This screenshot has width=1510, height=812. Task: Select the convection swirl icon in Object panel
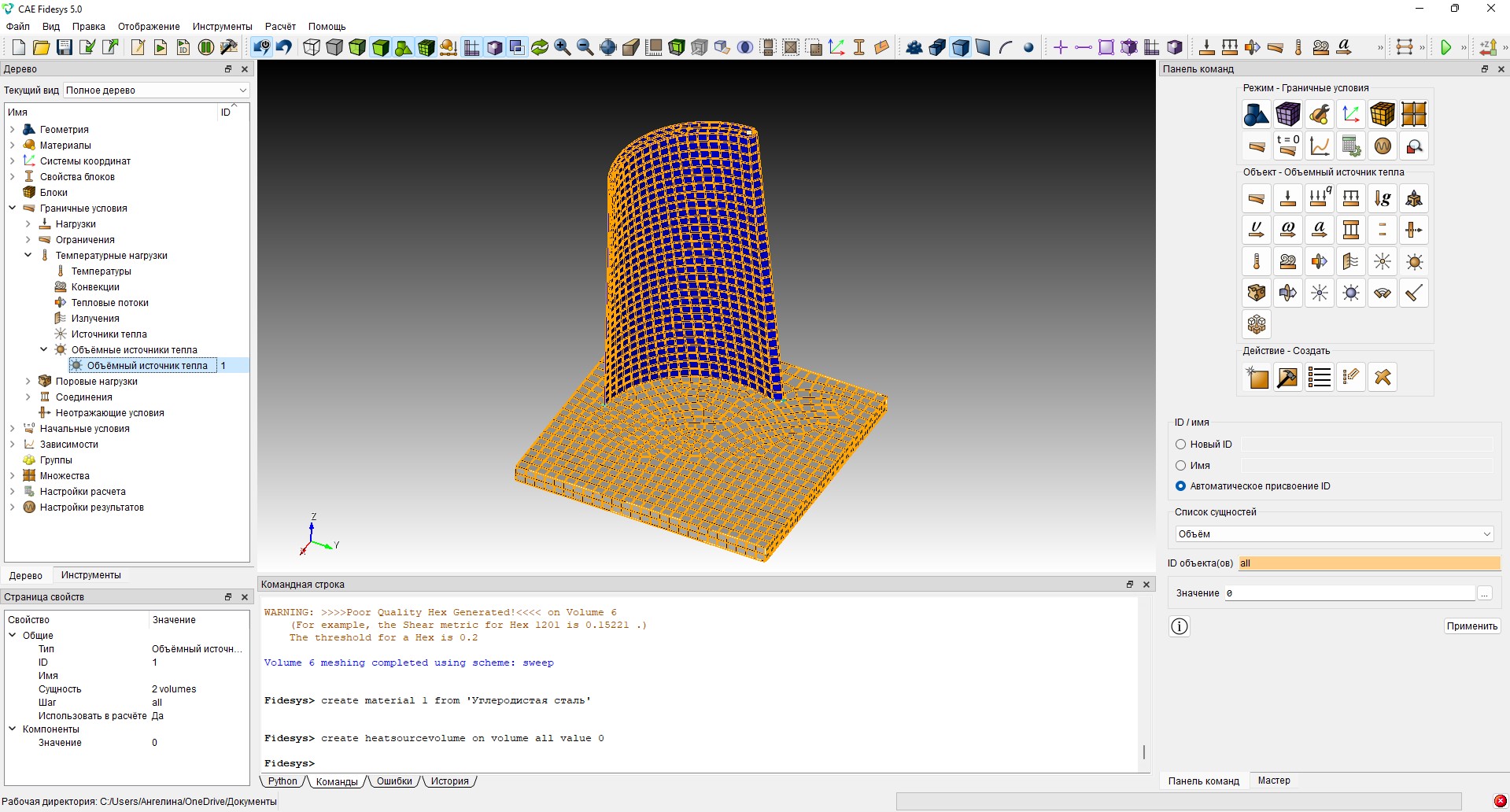(x=1288, y=261)
